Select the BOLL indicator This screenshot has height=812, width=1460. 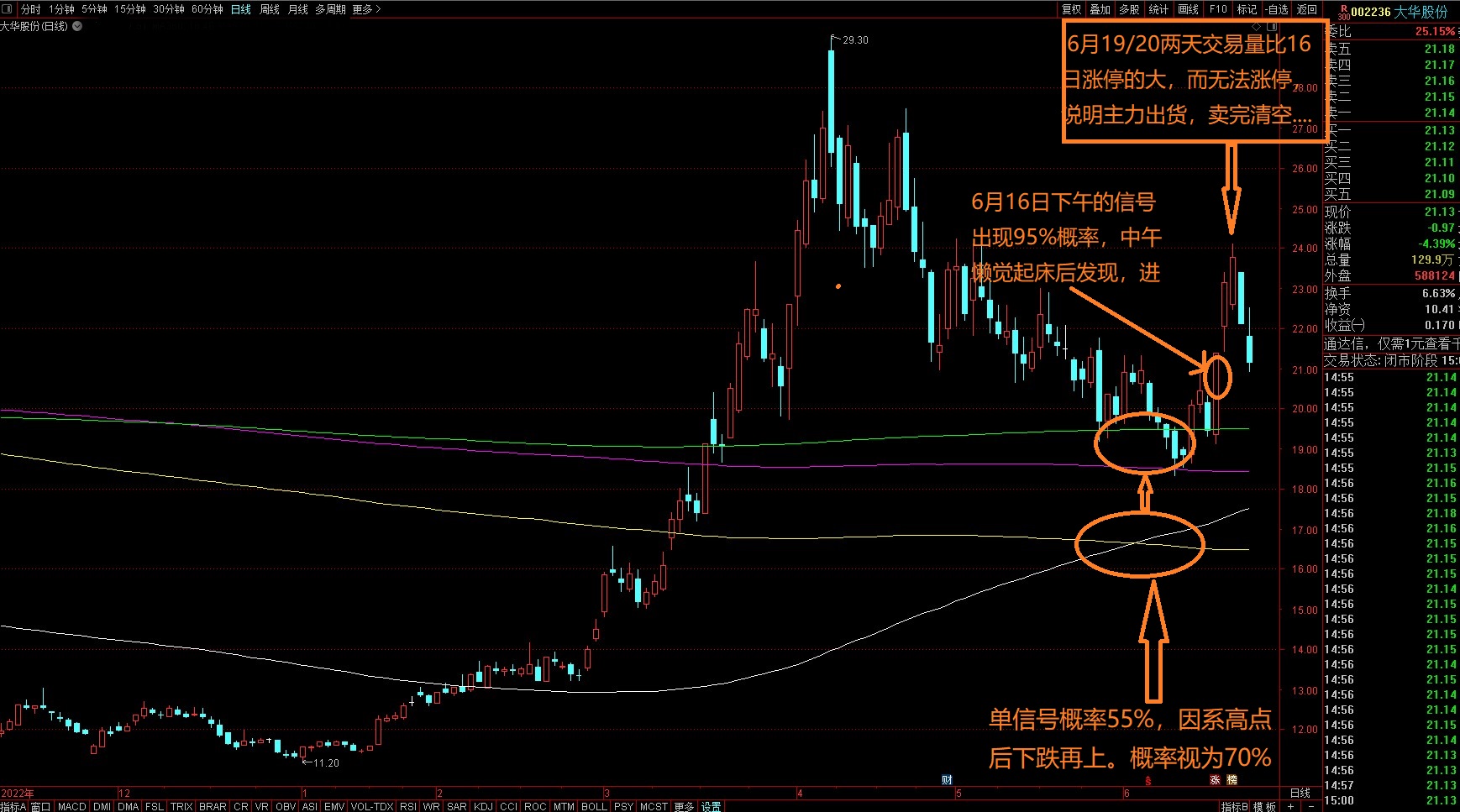pos(594,806)
